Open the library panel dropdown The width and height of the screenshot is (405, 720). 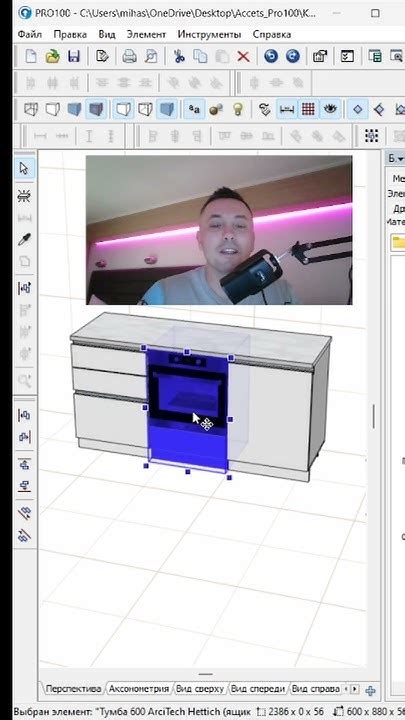point(394,159)
